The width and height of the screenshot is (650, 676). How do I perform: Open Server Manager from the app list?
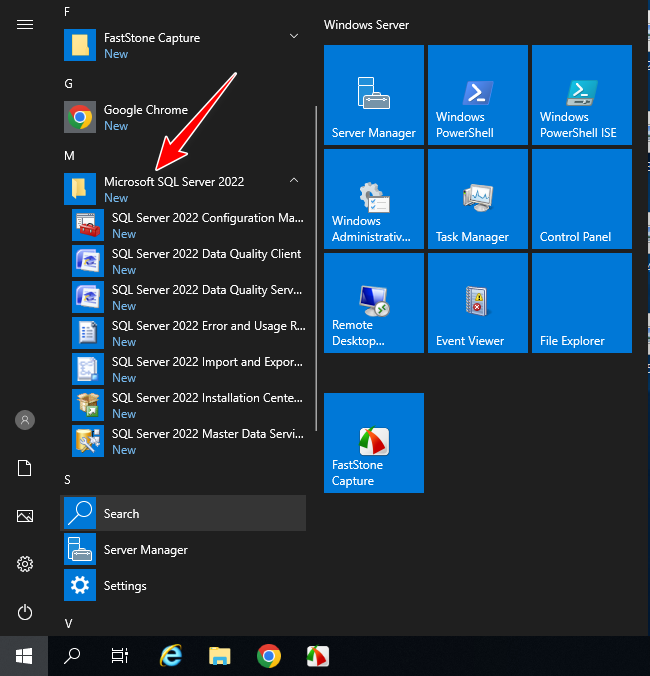click(x=185, y=549)
